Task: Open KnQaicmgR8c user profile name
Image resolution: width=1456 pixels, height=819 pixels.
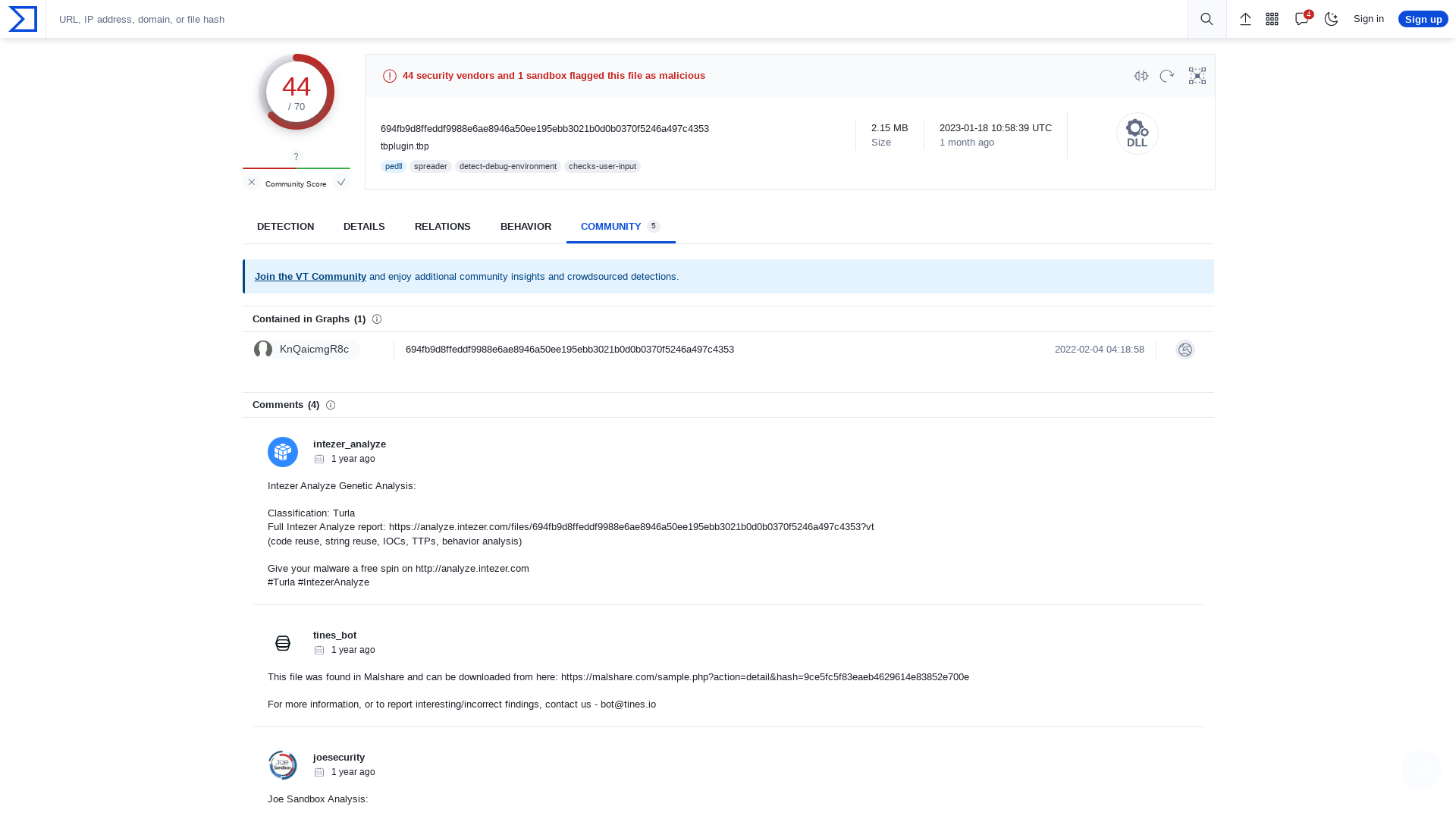Action: pyautogui.click(x=314, y=350)
